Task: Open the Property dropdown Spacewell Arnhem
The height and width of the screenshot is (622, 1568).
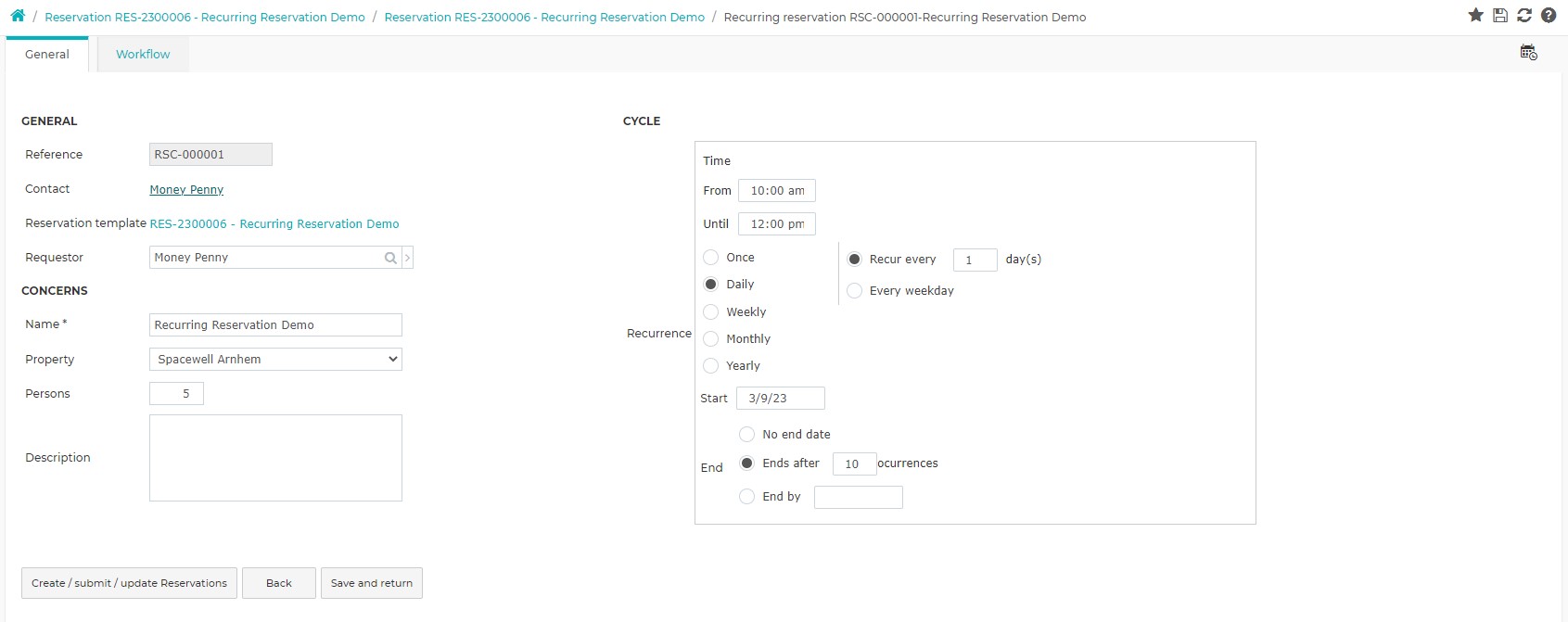Action: [275, 359]
